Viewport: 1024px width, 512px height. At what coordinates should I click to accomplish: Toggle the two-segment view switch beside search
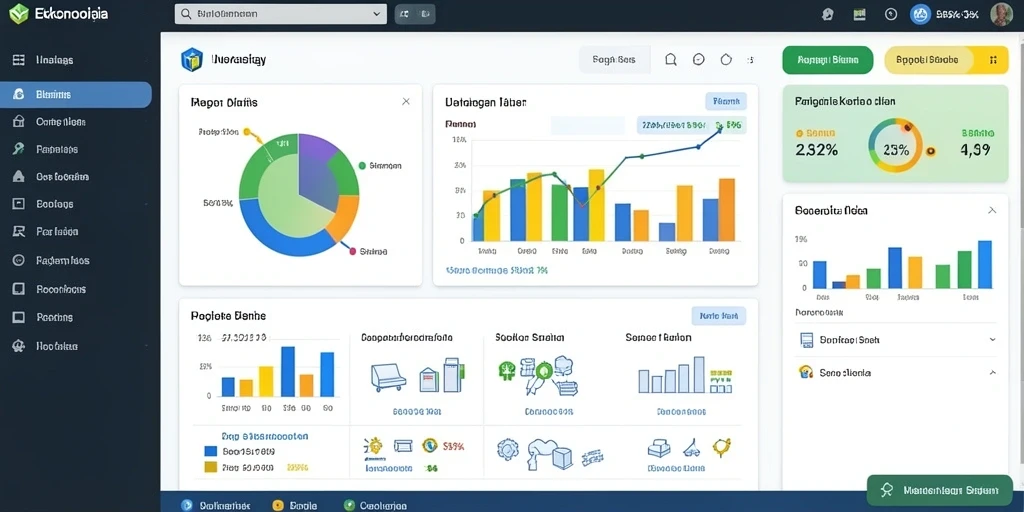pos(415,14)
